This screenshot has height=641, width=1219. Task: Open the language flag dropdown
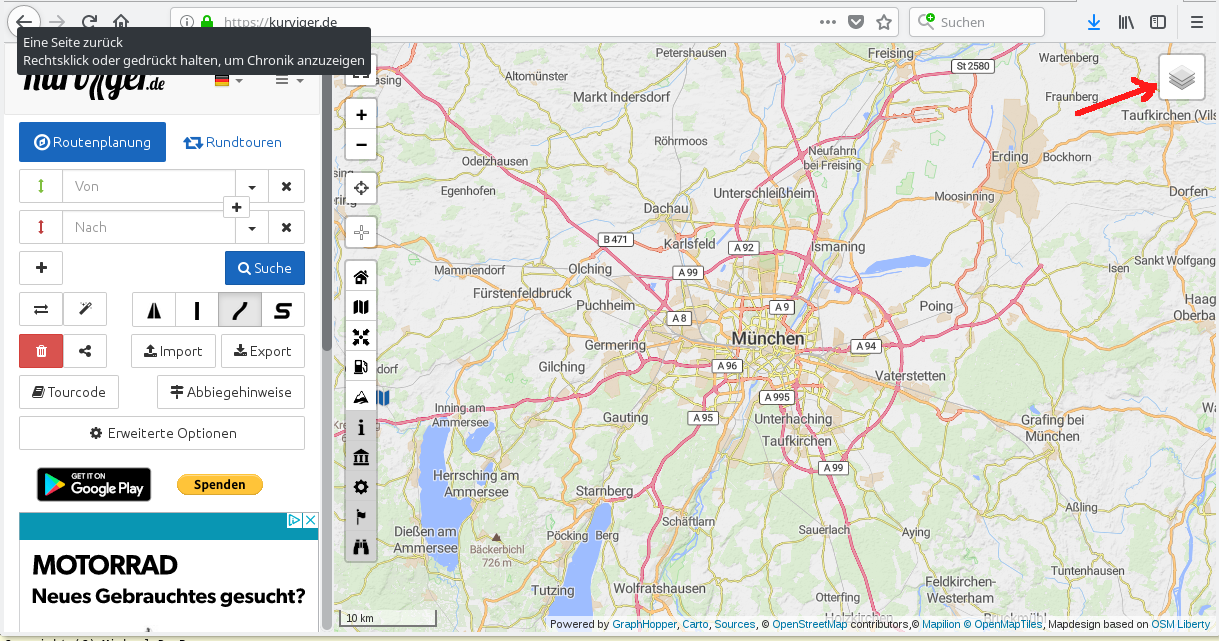[228, 80]
